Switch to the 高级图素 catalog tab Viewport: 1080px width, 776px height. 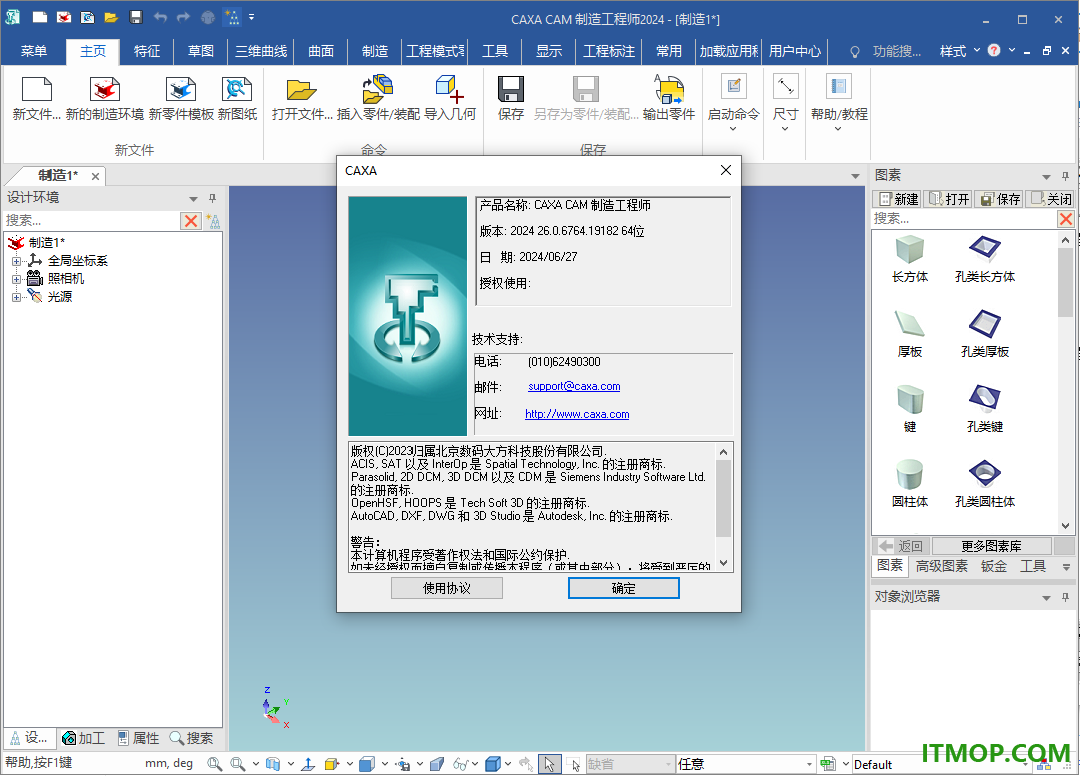[941, 566]
